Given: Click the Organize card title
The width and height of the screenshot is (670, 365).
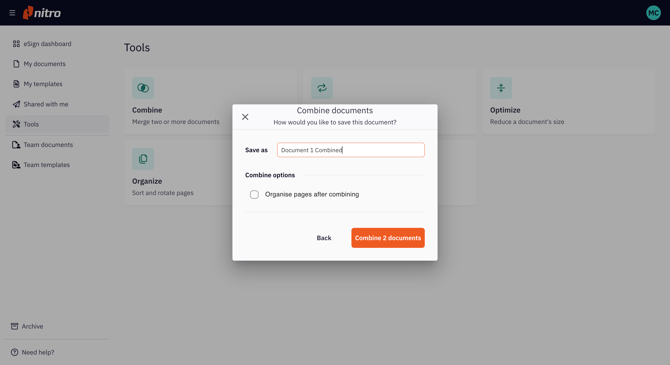Looking at the screenshot, I should click(x=147, y=181).
